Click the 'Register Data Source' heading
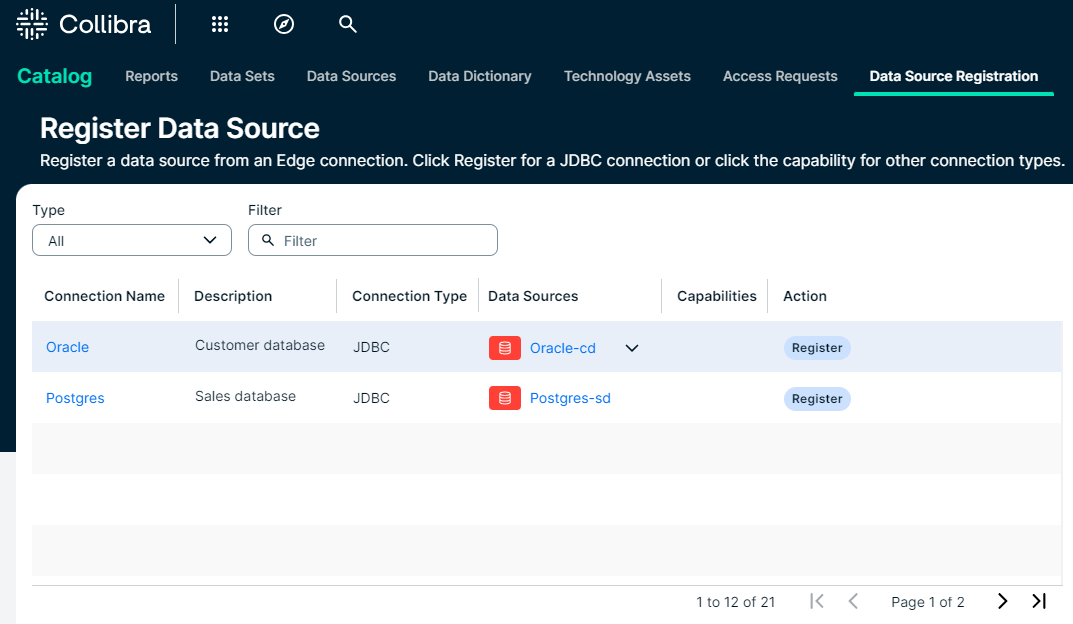This screenshot has height=624, width=1073. 180,129
